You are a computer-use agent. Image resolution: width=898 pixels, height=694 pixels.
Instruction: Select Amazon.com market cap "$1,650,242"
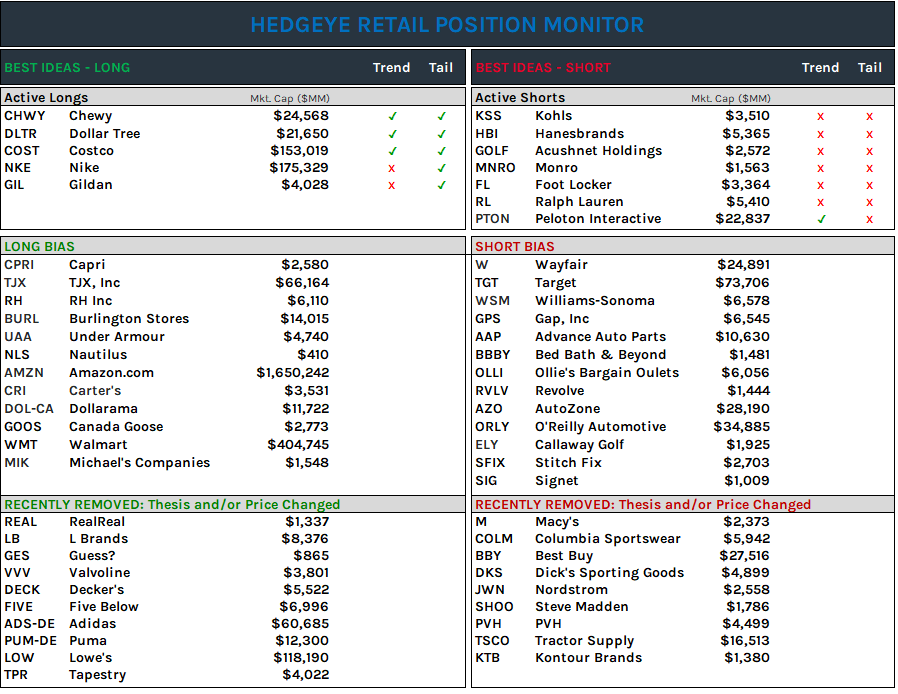(293, 373)
